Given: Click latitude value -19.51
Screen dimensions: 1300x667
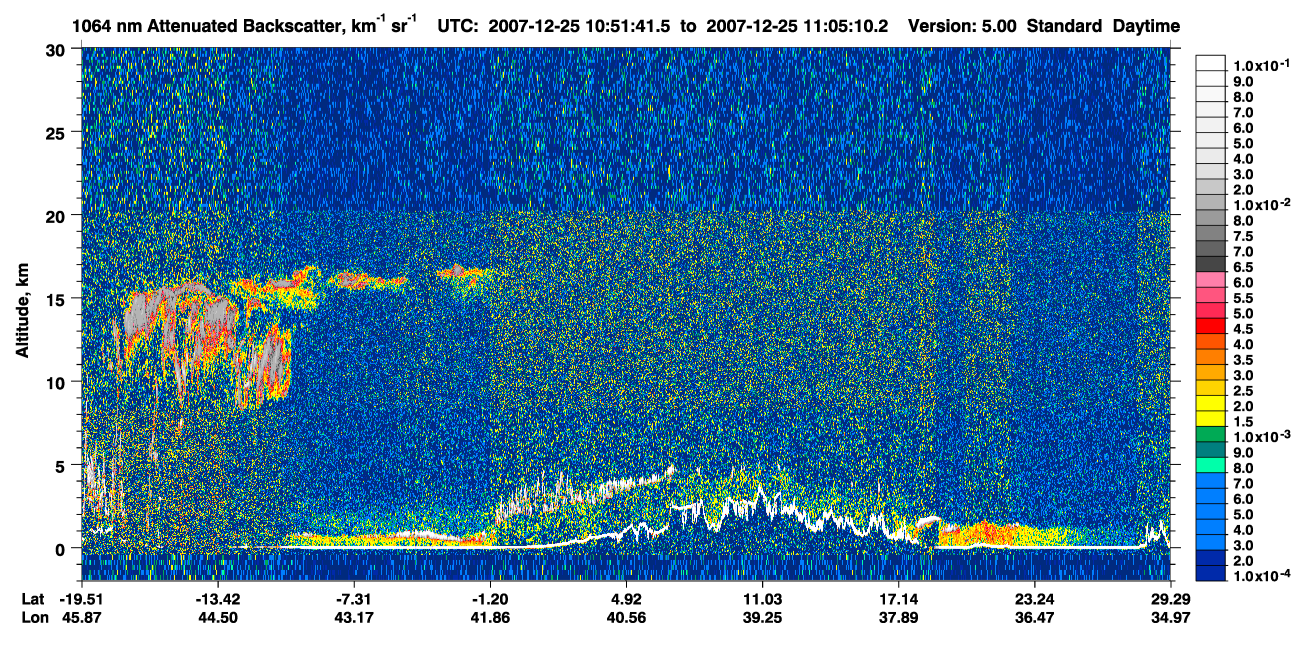Looking at the screenshot, I should coord(81,598).
